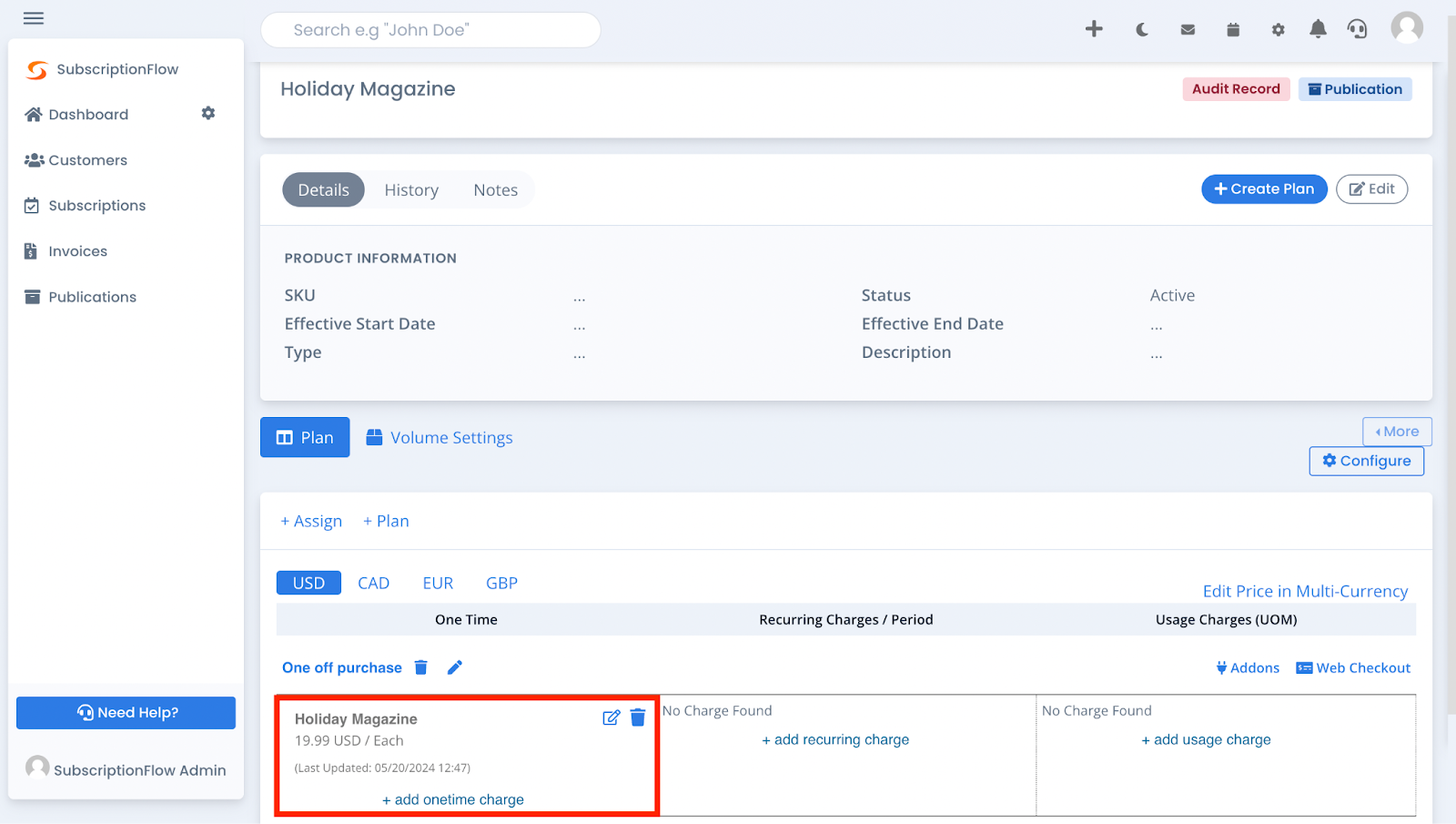Open support via the headset icon
Image resolution: width=1456 pixels, height=824 pixels.
tap(1358, 29)
